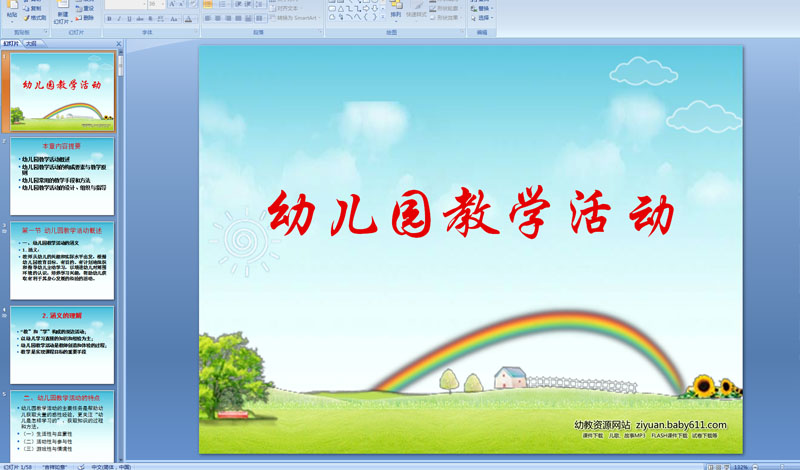This screenshot has height=470, width=800.
Task: Select slide 1 thumbnail 幼儿园教学活动
Action: pyautogui.click(x=62, y=91)
